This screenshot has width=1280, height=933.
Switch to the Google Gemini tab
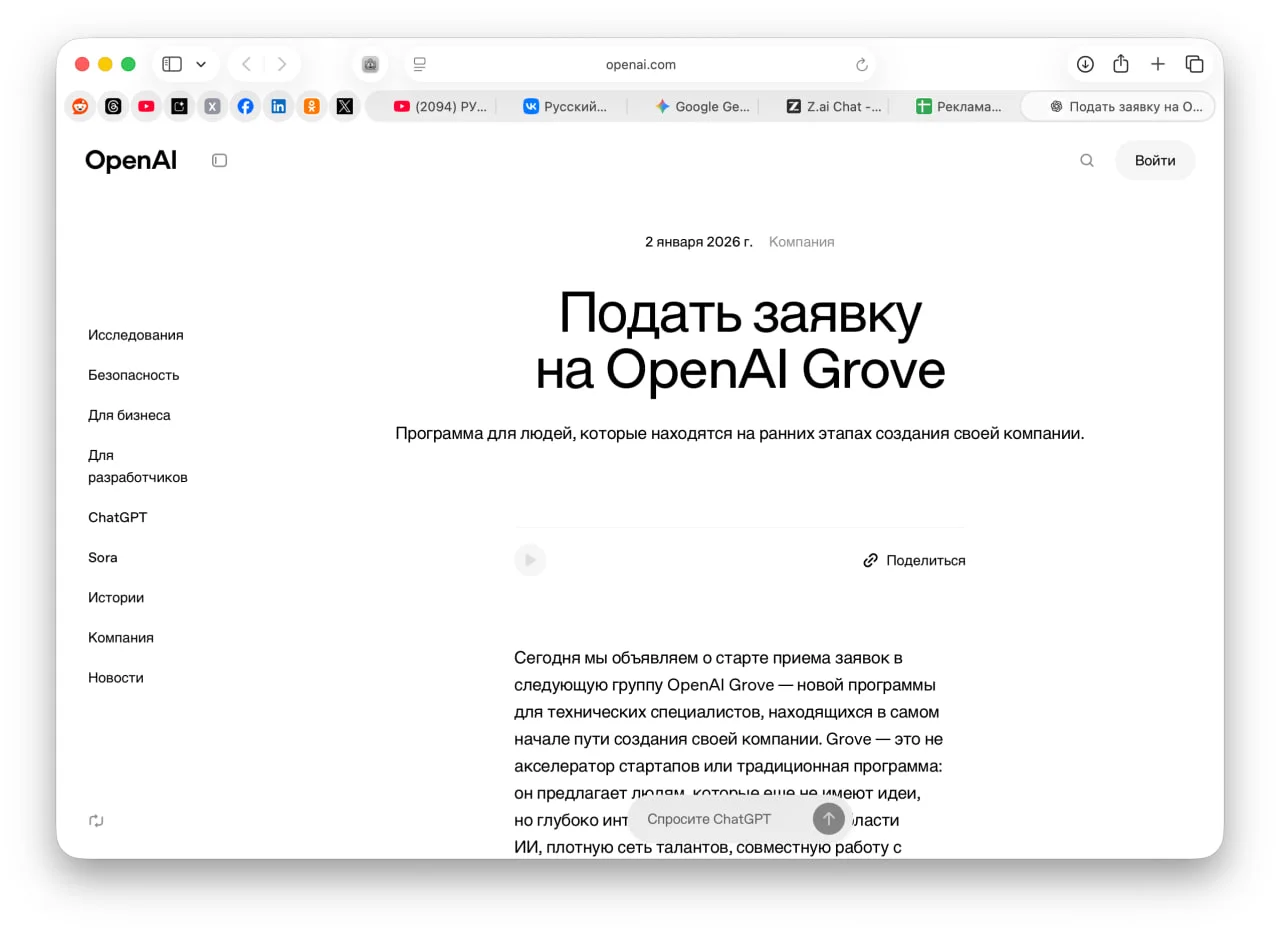click(x=702, y=106)
